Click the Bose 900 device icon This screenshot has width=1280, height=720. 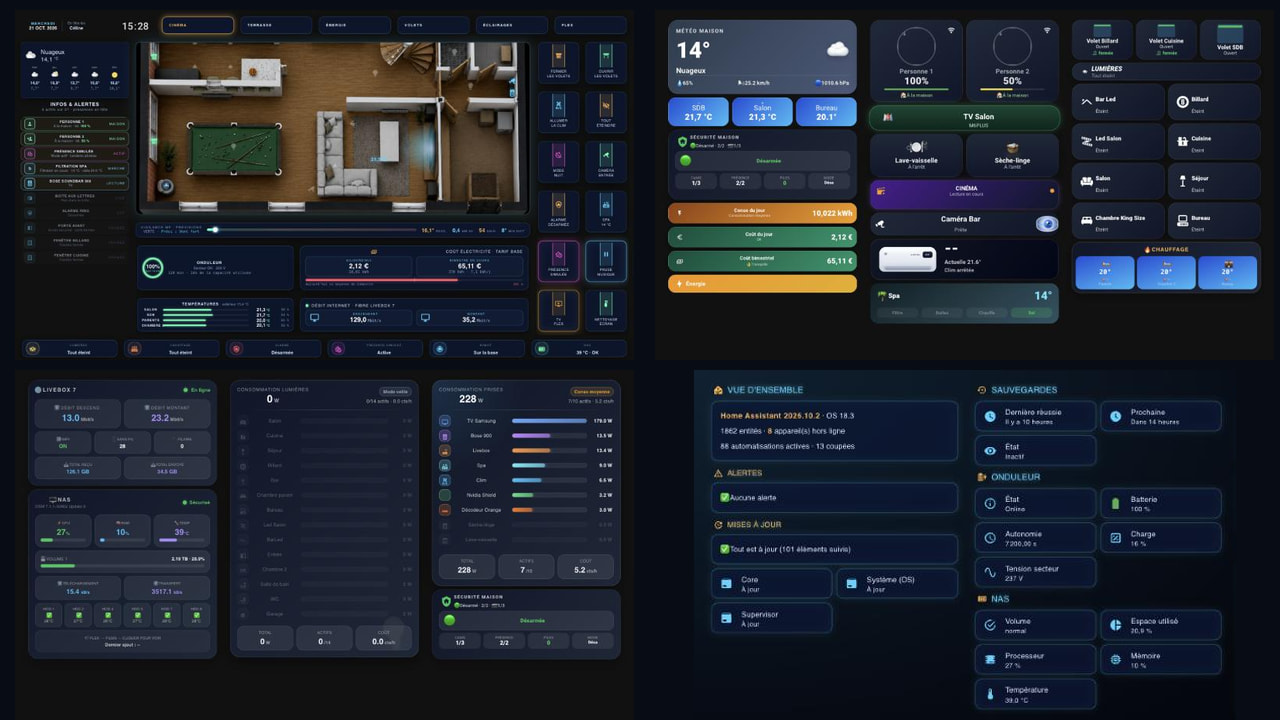click(x=444, y=436)
